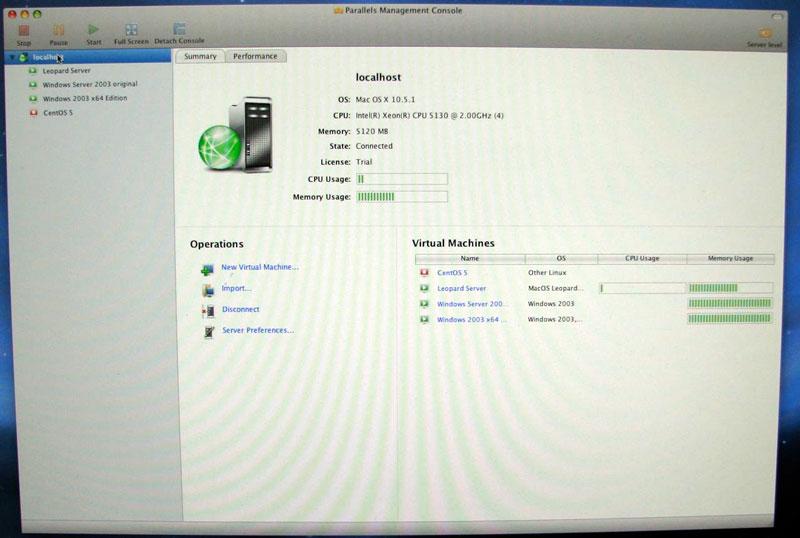The image size is (800, 538).
Task: Enter Full Screen from the toolbar
Action: 131,30
